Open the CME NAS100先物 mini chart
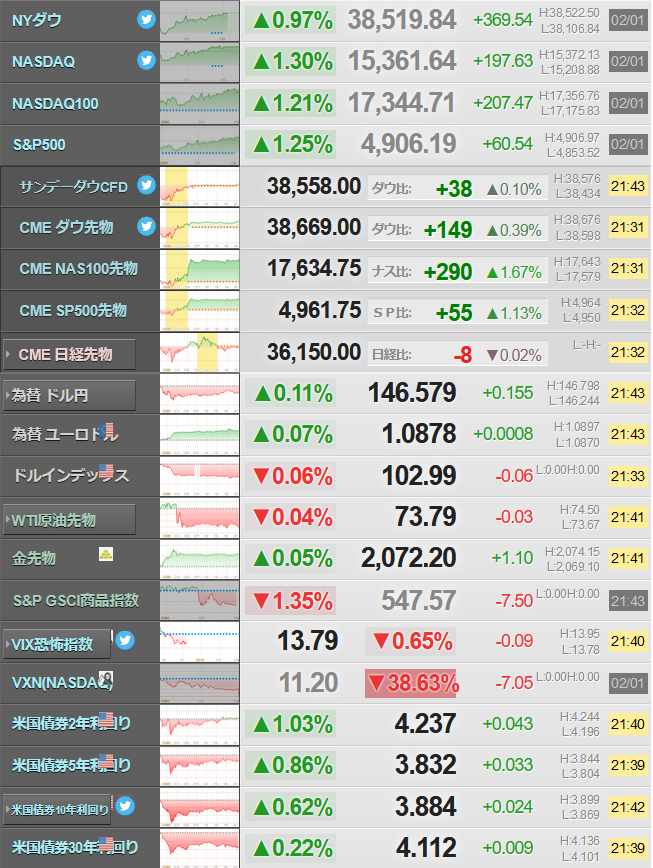The image size is (653, 868). [x=200, y=269]
